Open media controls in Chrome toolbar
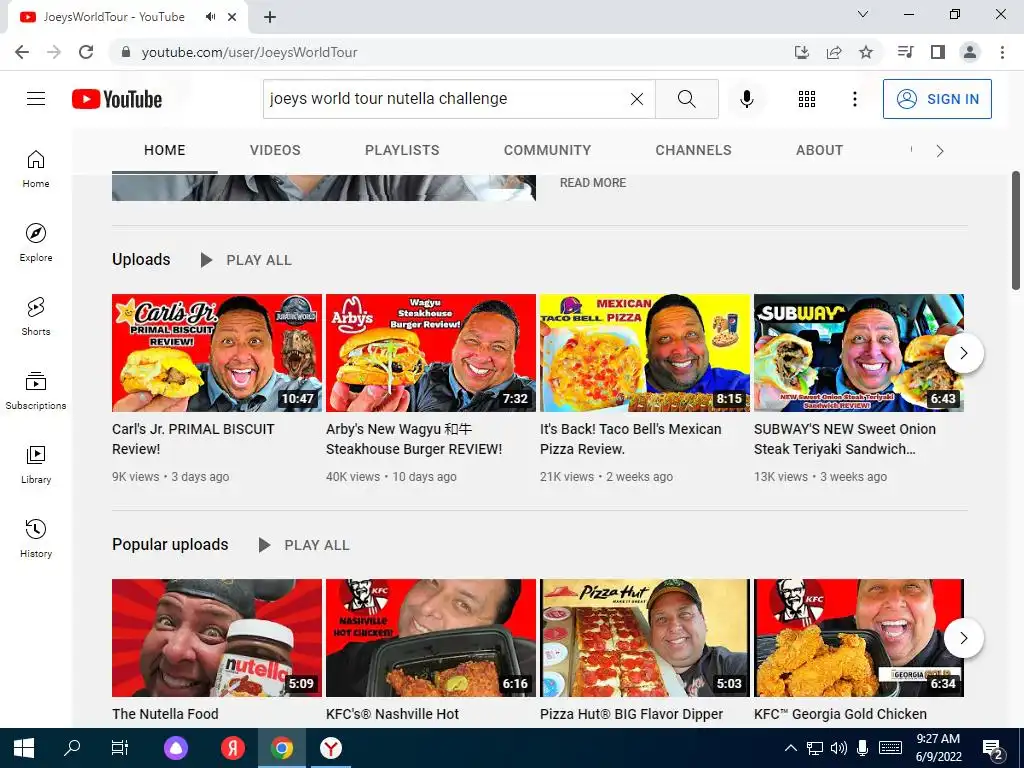This screenshot has width=1024, height=768. click(x=905, y=52)
